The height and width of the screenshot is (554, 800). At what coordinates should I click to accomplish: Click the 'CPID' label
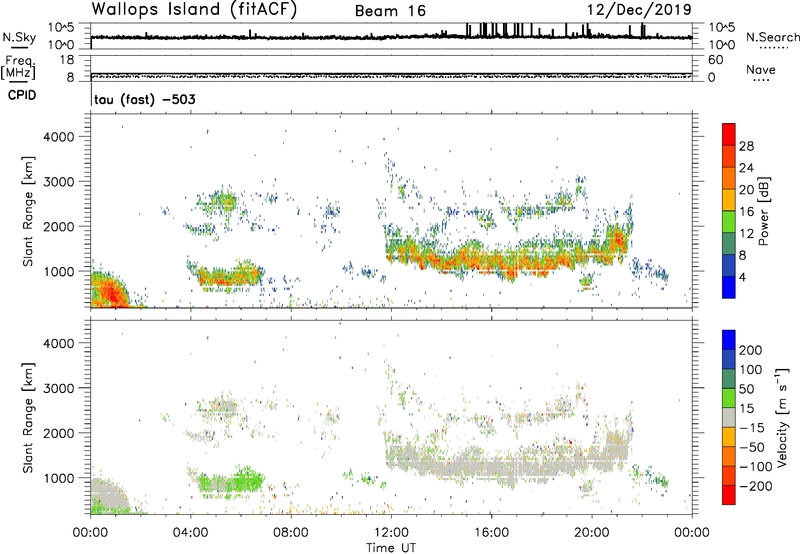click(x=22, y=95)
